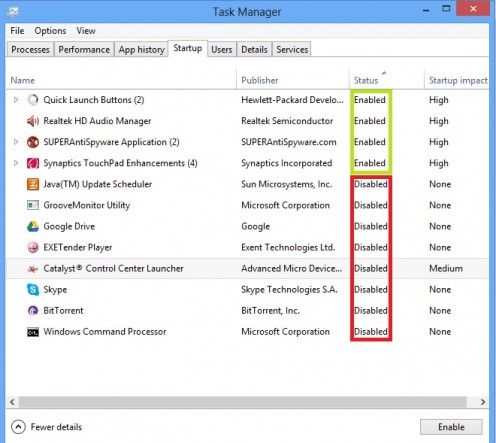This screenshot has height=443, width=496.
Task: Open the Services tab
Action: pyautogui.click(x=292, y=50)
